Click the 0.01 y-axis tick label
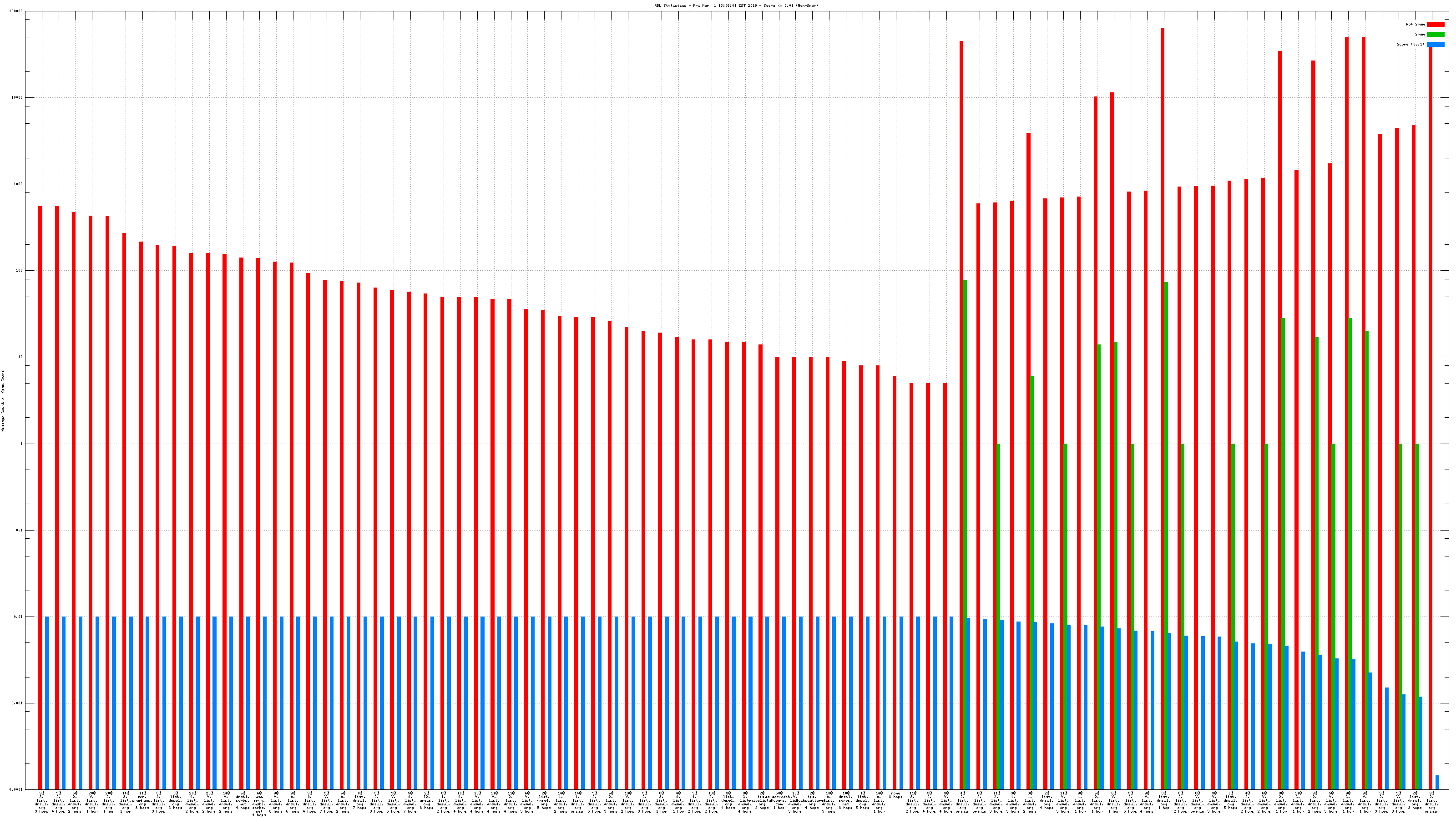This screenshot has height=819, width=1456. [19, 617]
